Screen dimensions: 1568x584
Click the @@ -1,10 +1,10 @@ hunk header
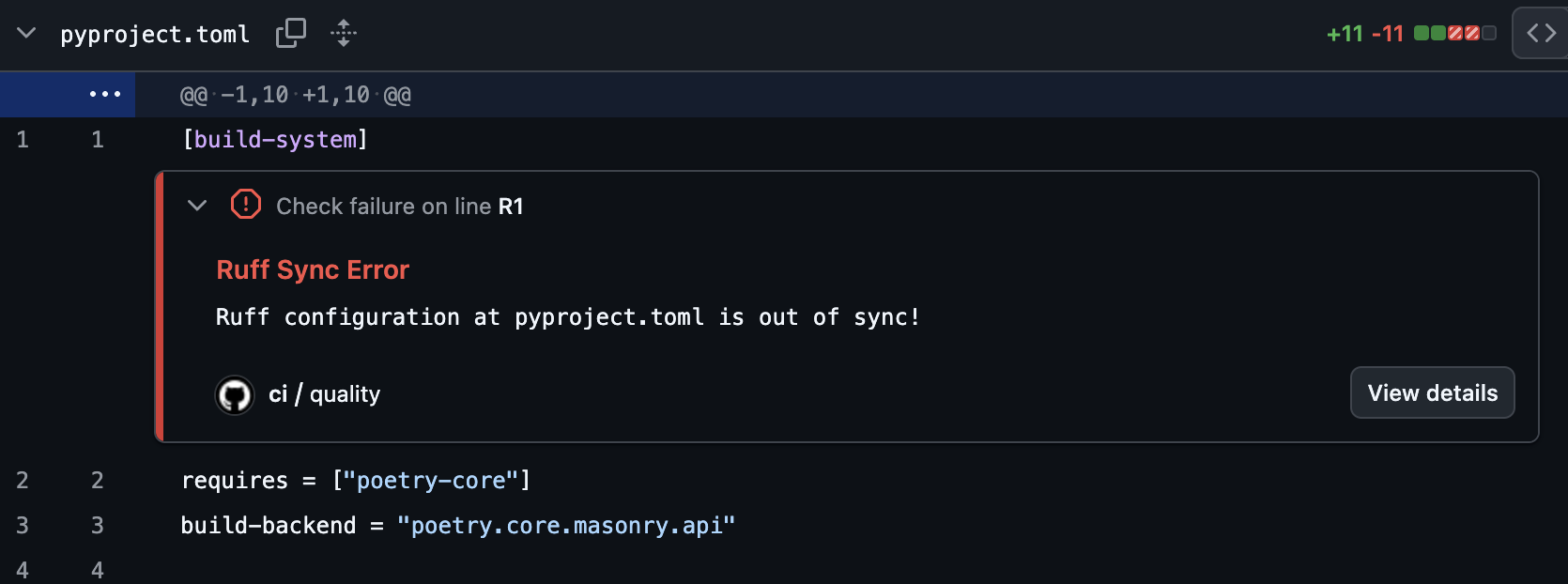tap(294, 94)
